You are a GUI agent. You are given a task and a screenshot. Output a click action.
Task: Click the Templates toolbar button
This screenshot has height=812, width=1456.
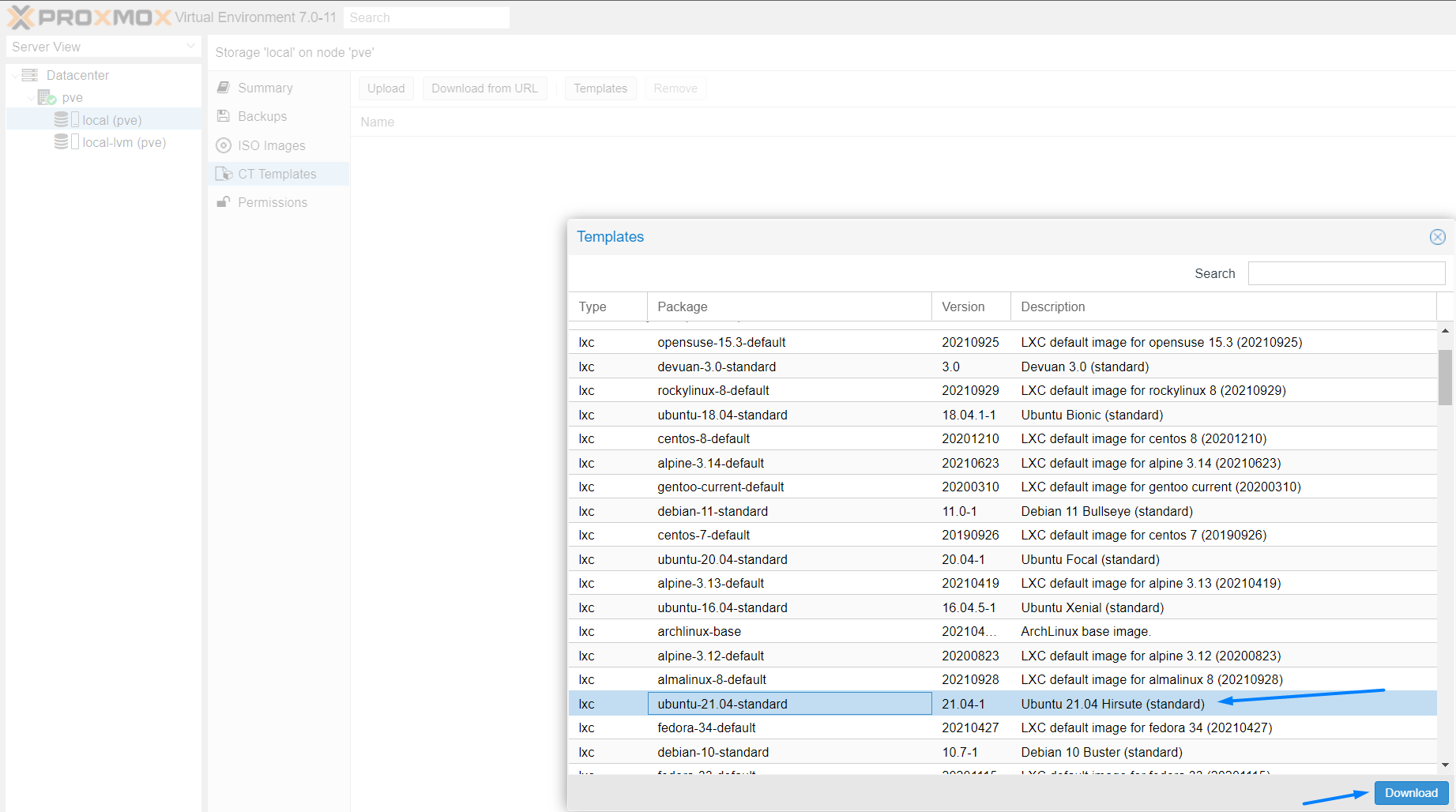(x=600, y=88)
